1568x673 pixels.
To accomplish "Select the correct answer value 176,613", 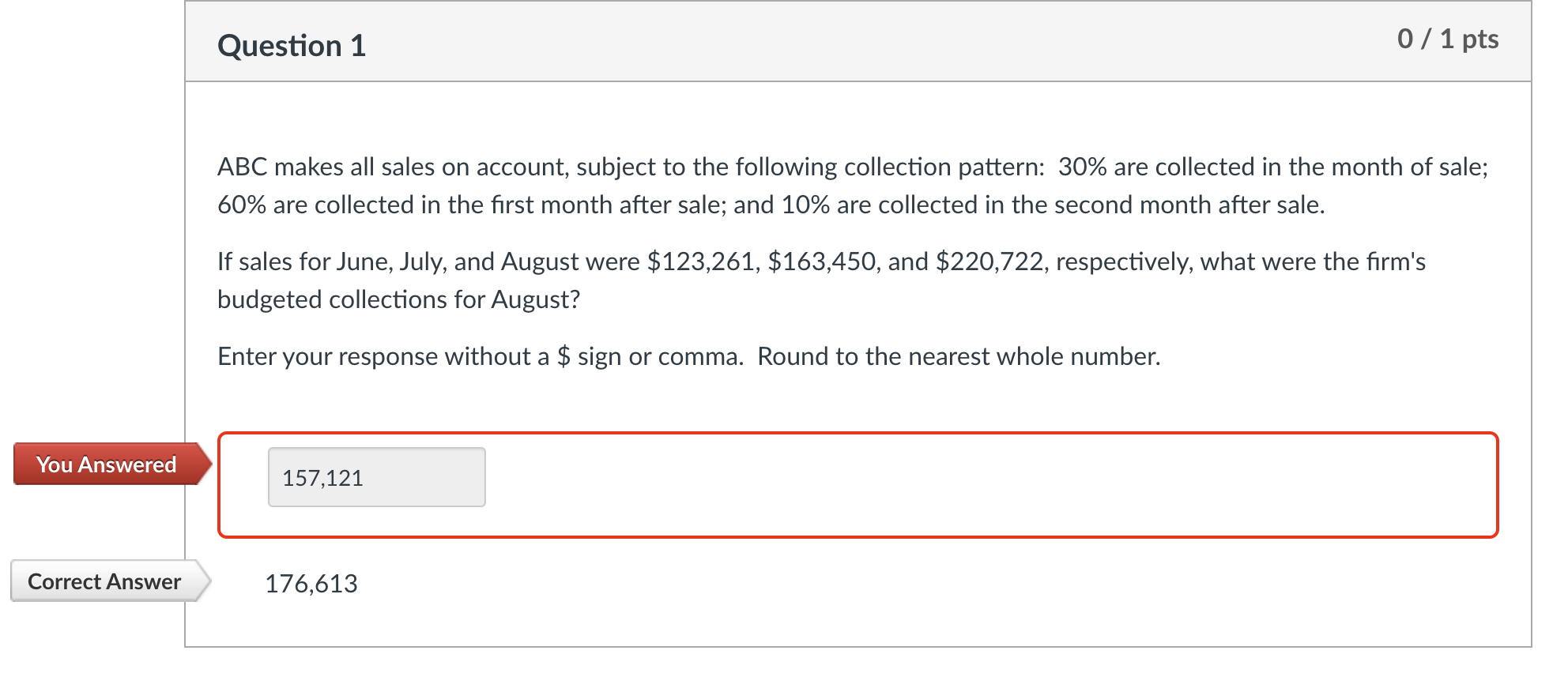I will pos(312,584).
